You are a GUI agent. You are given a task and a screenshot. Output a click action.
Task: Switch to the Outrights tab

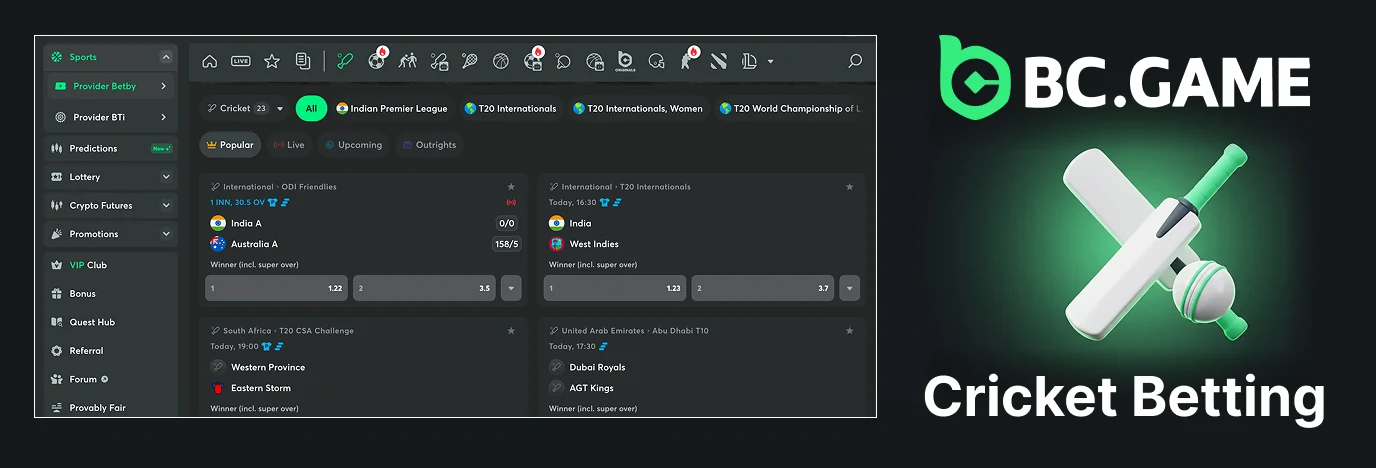pyautogui.click(x=429, y=145)
